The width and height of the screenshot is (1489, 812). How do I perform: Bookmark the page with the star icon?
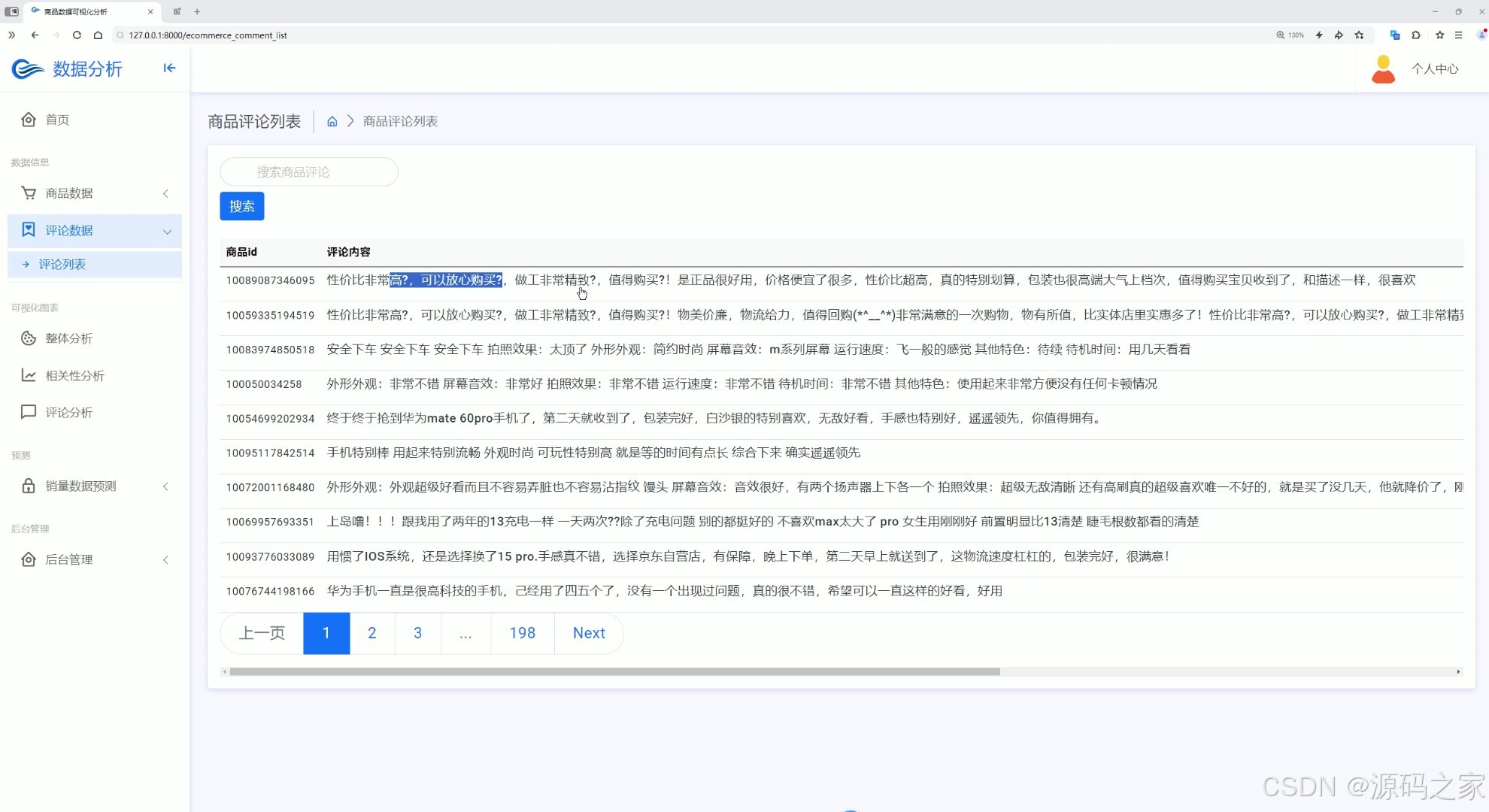[x=1359, y=35]
